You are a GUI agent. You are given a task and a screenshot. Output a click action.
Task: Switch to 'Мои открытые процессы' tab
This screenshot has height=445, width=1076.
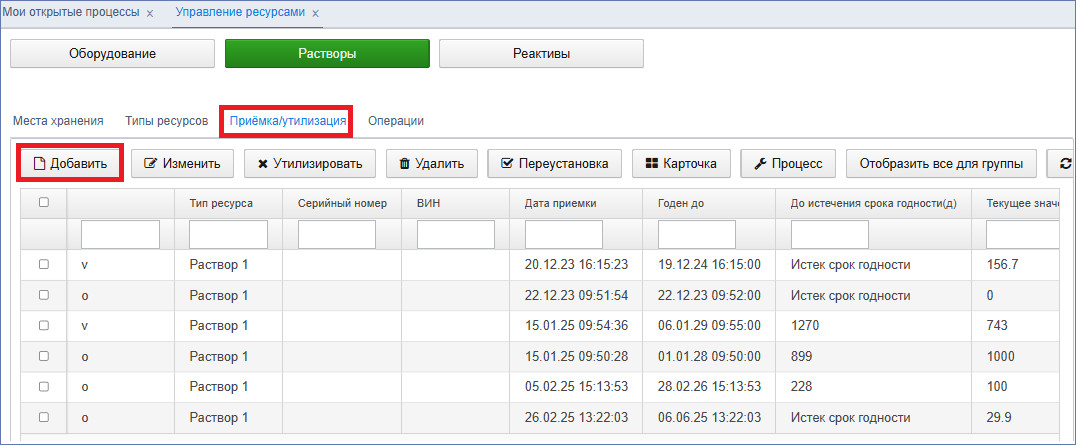click(x=71, y=12)
